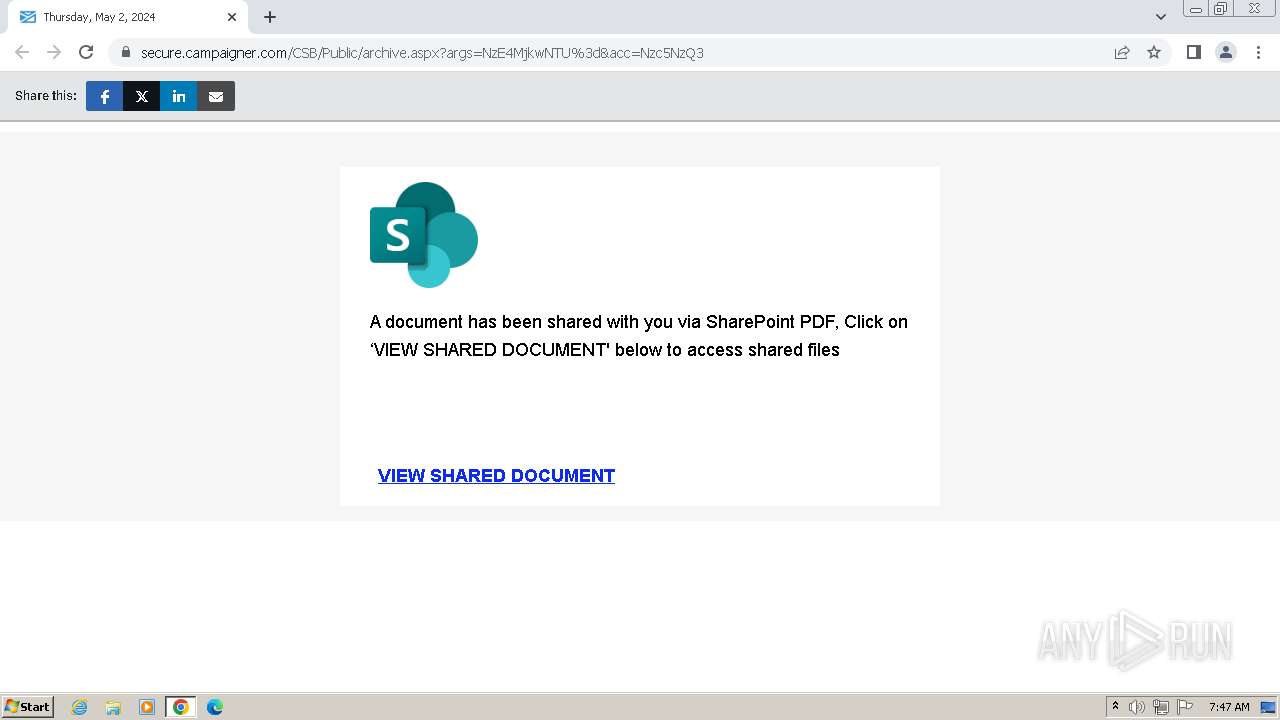
Task: Click the 'Share this:' label
Action: (46, 96)
